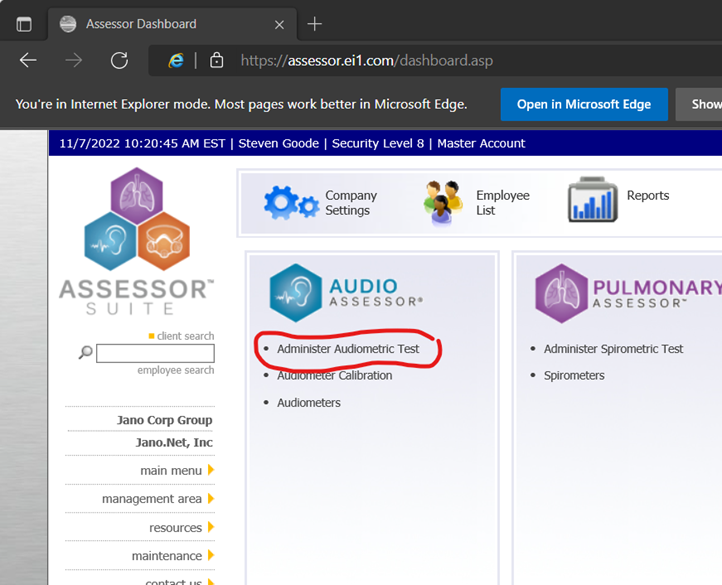Go back with the browser back arrow

(28, 60)
